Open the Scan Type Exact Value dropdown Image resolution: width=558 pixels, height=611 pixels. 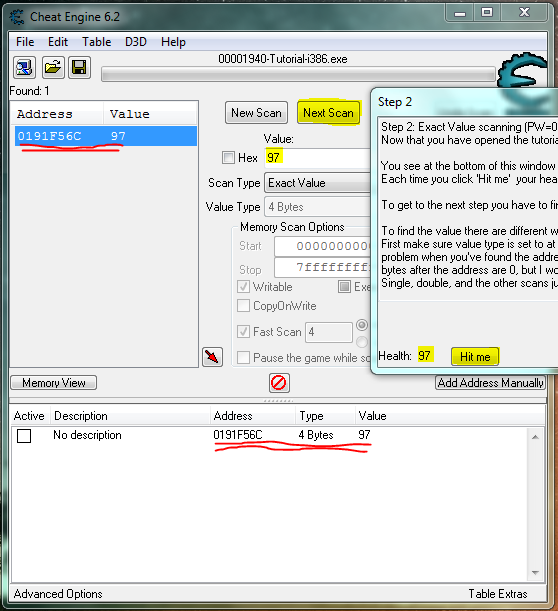[318, 183]
